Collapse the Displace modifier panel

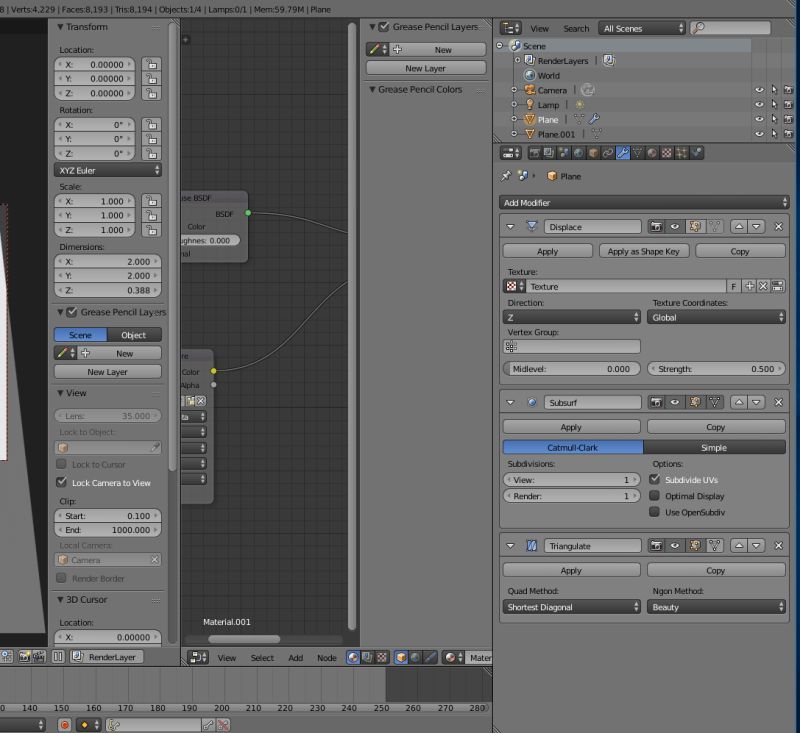510,226
